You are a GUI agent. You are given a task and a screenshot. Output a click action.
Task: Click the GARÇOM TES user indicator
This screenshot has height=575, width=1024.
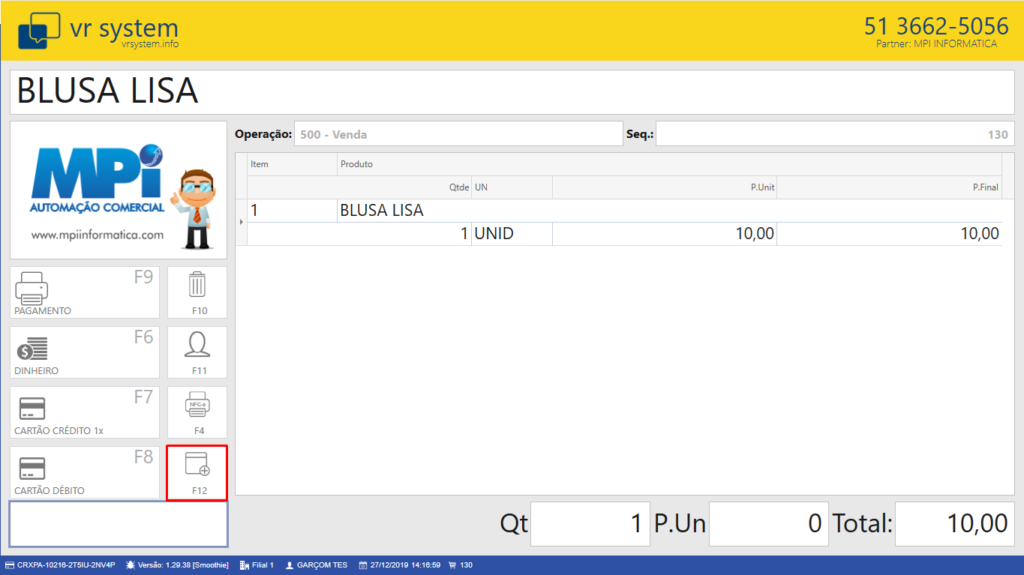point(317,565)
